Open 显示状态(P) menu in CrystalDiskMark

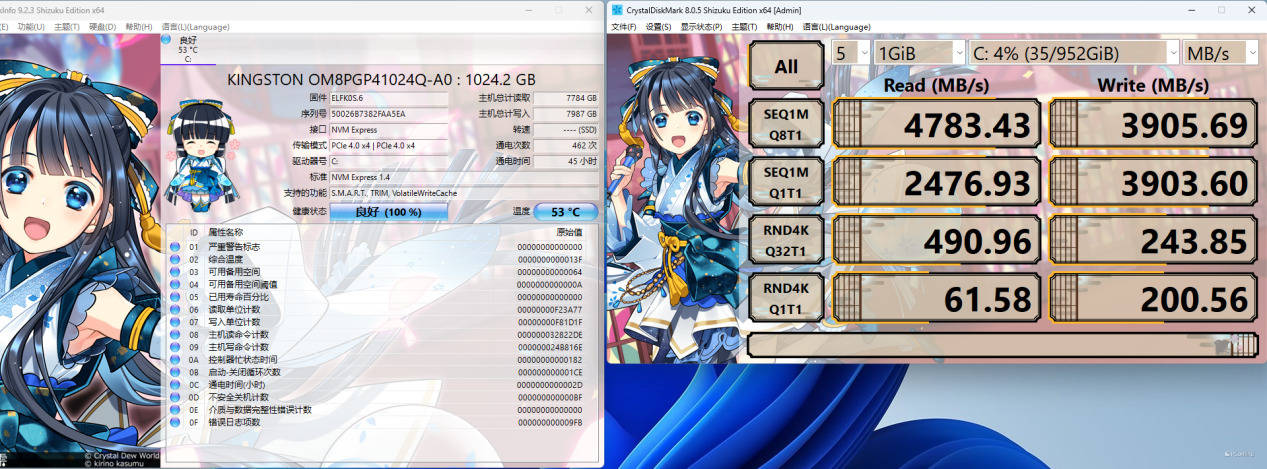tap(702, 26)
